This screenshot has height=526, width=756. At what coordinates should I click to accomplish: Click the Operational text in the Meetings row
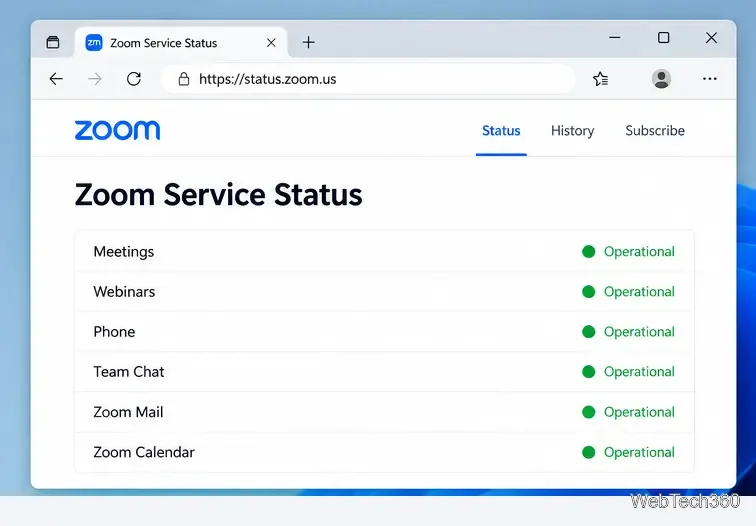tap(639, 252)
